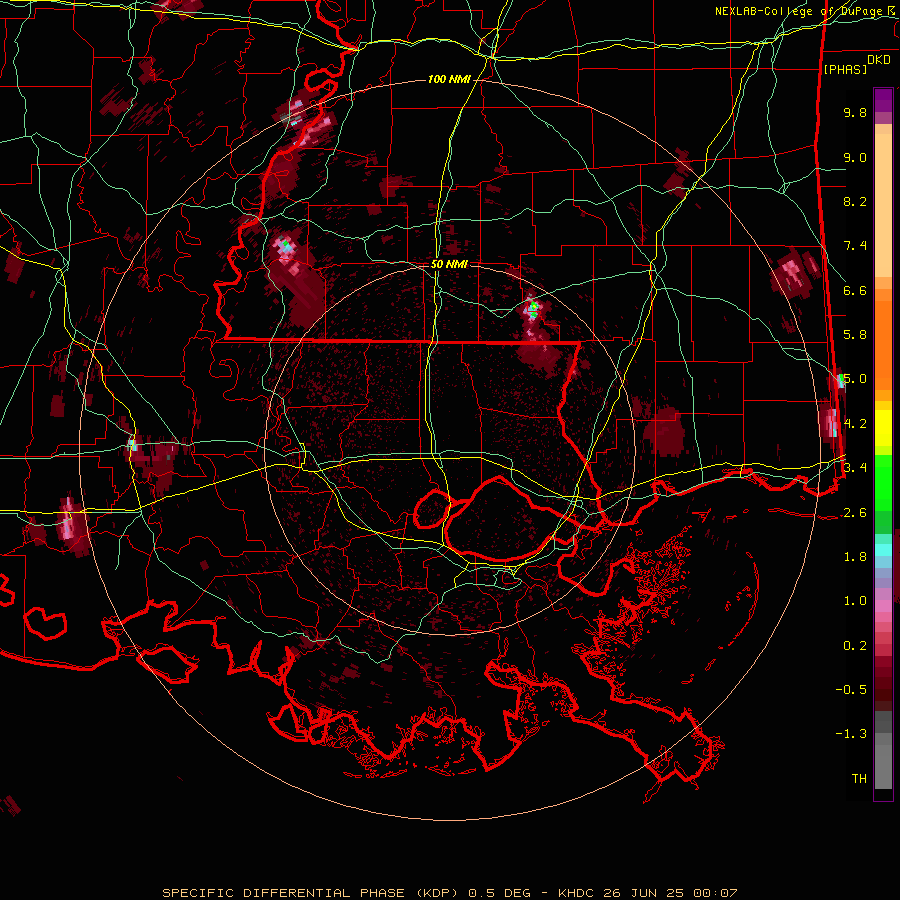Pick the dark maroon color bar segment
Screen dimensions: 900x900
click(883, 685)
